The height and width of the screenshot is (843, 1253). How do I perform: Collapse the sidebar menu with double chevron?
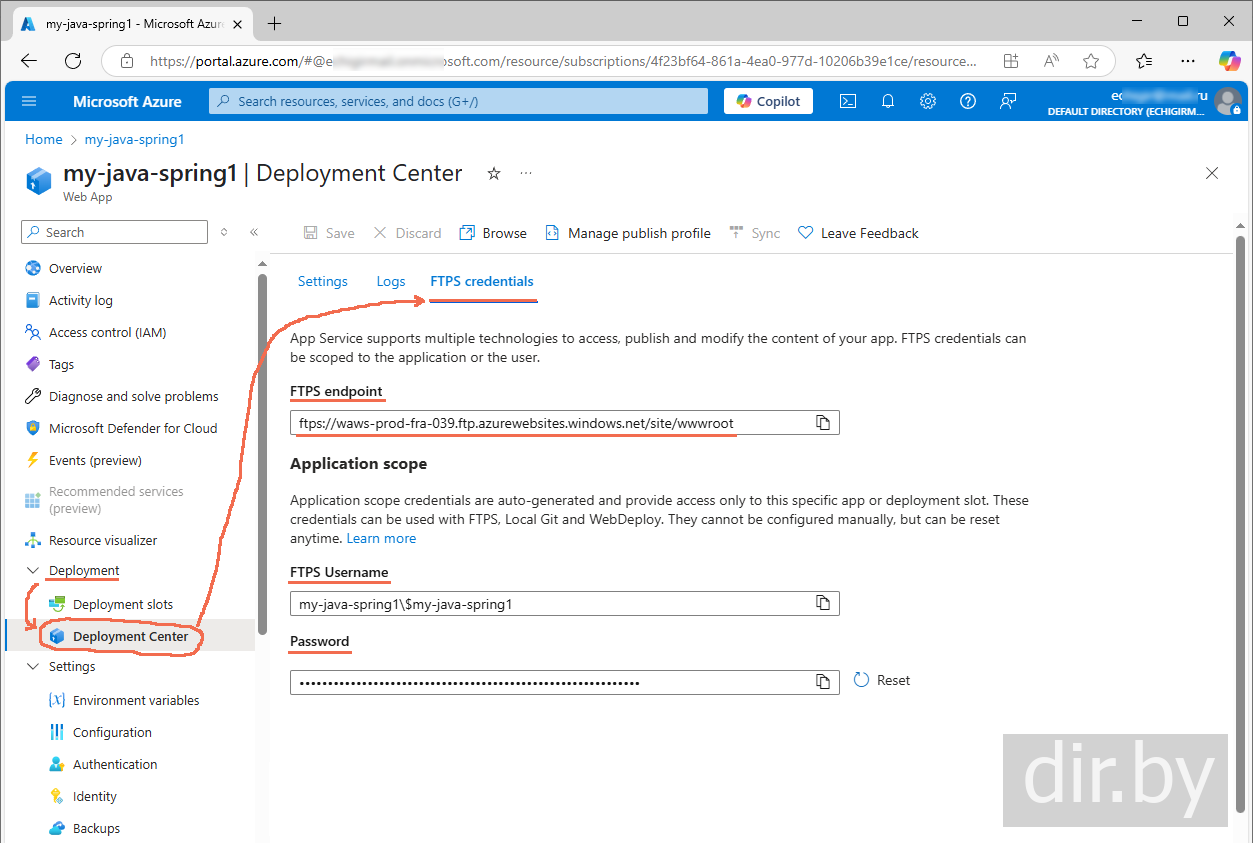tap(254, 232)
